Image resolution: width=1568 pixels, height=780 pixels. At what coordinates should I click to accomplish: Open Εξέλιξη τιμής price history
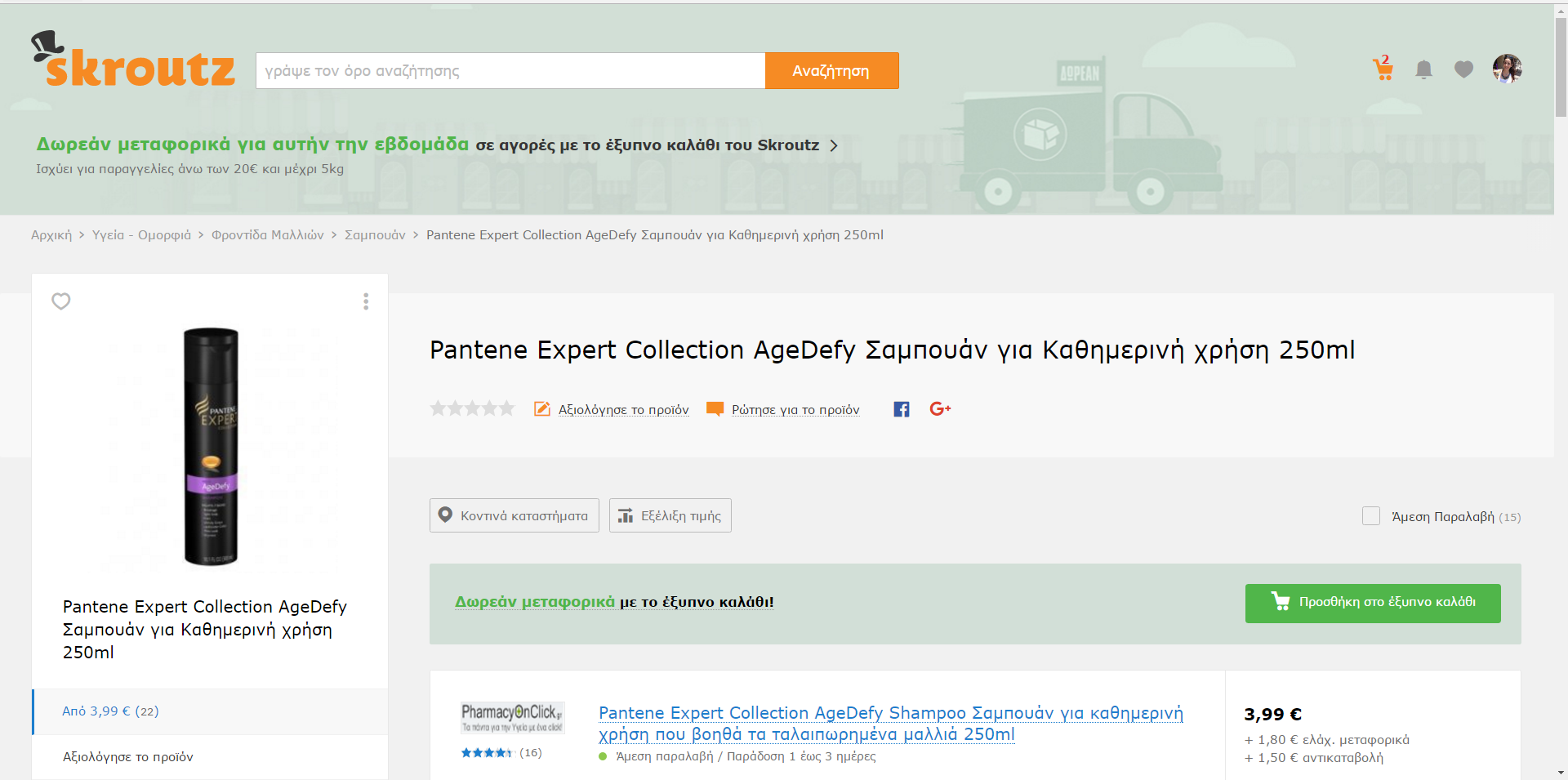pos(670,515)
